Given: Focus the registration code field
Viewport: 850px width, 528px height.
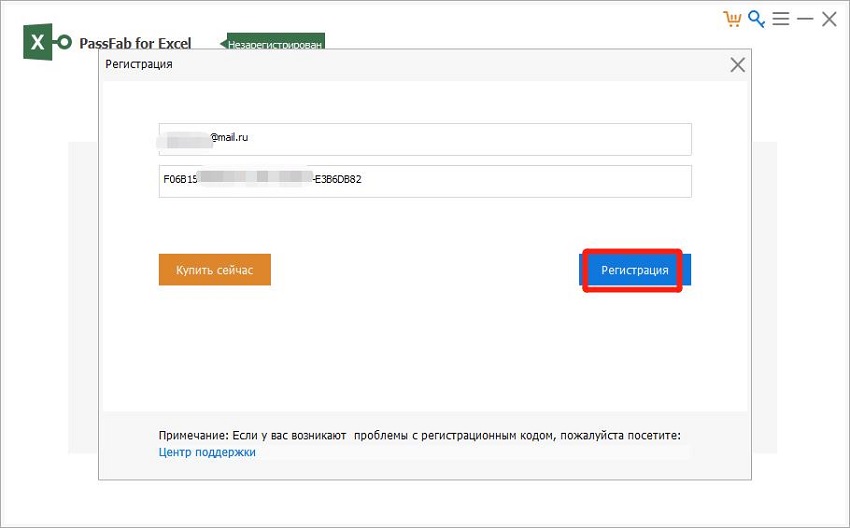Looking at the screenshot, I should click(425, 181).
